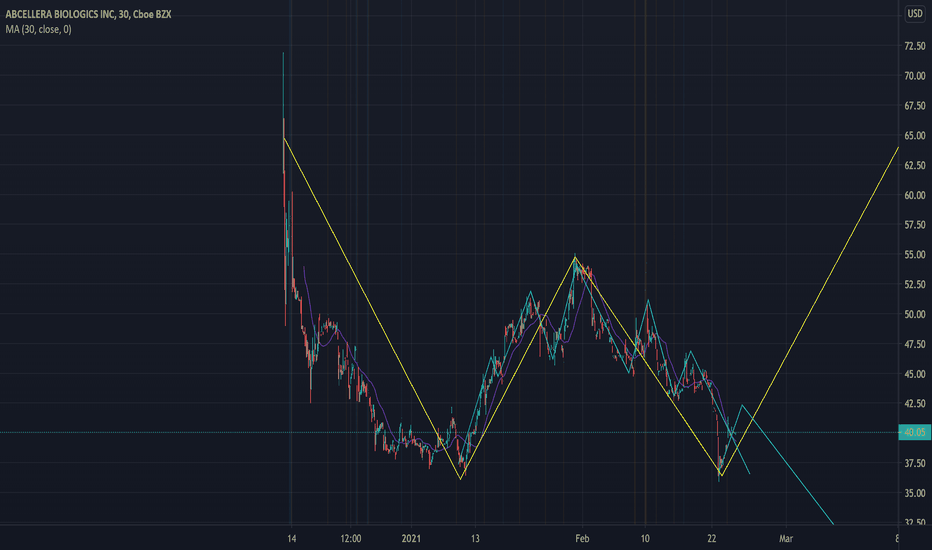Open the USD currency selector
This screenshot has height=550, width=932.
(915, 14)
